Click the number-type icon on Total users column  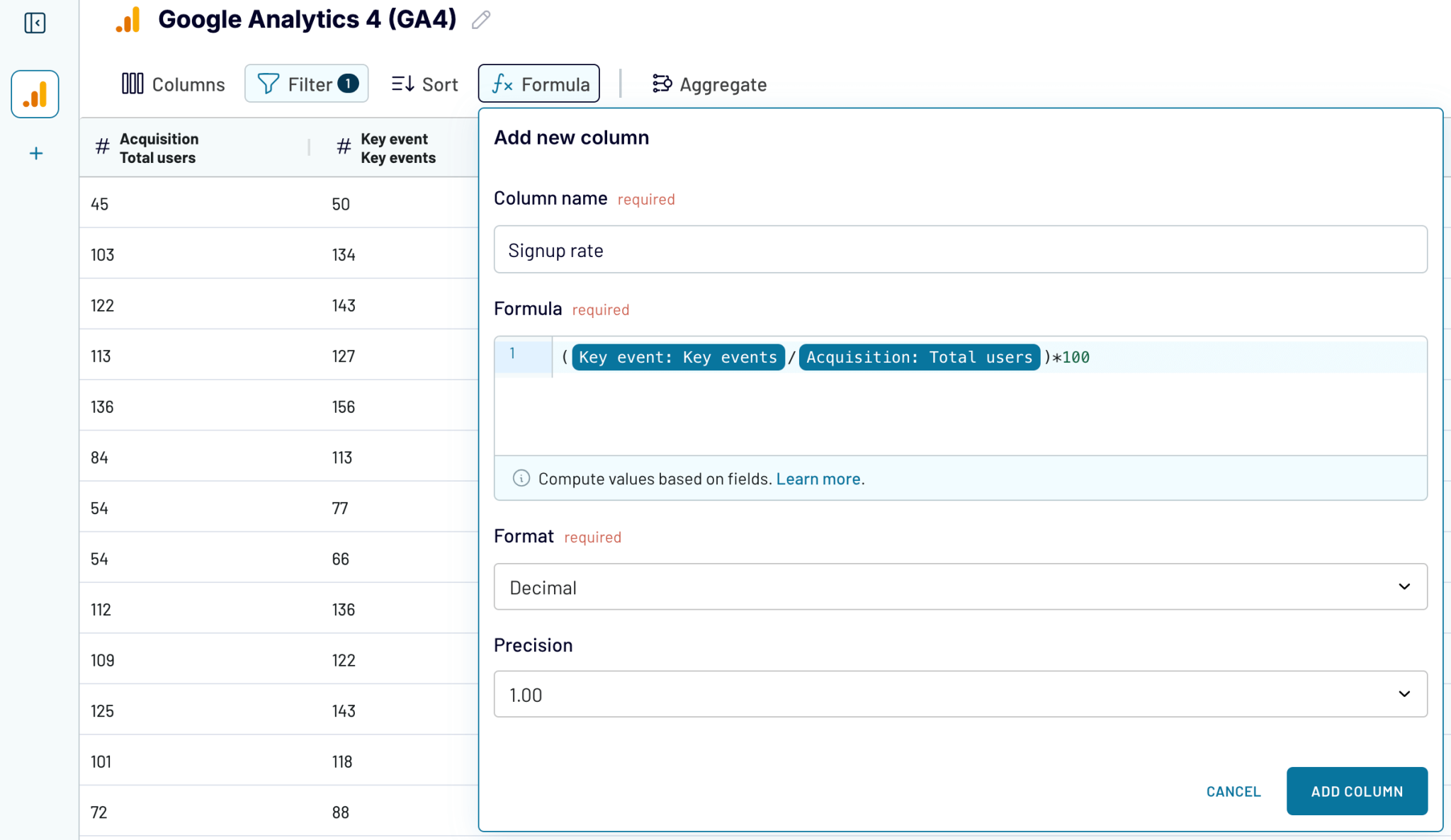point(101,147)
